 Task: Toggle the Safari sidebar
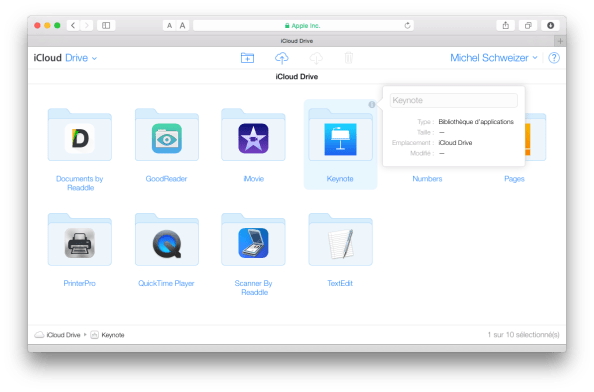coord(106,25)
